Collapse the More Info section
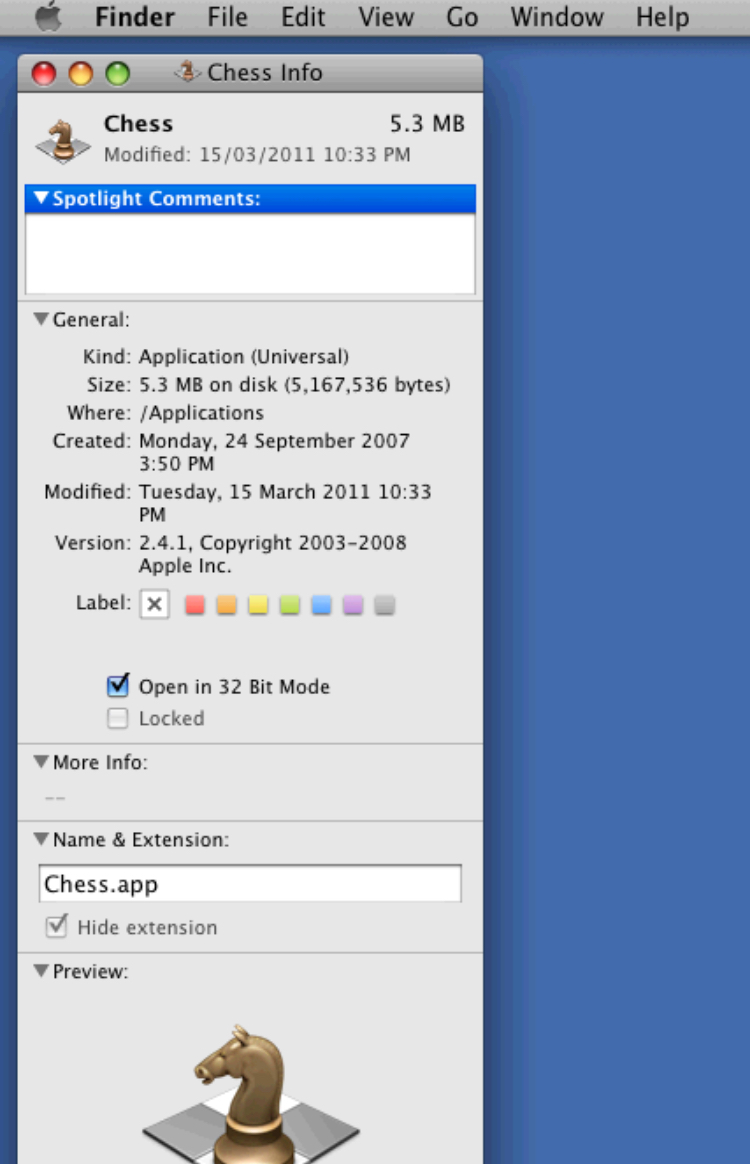This screenshot has height=1164, width=750. (x=41, y=762)
